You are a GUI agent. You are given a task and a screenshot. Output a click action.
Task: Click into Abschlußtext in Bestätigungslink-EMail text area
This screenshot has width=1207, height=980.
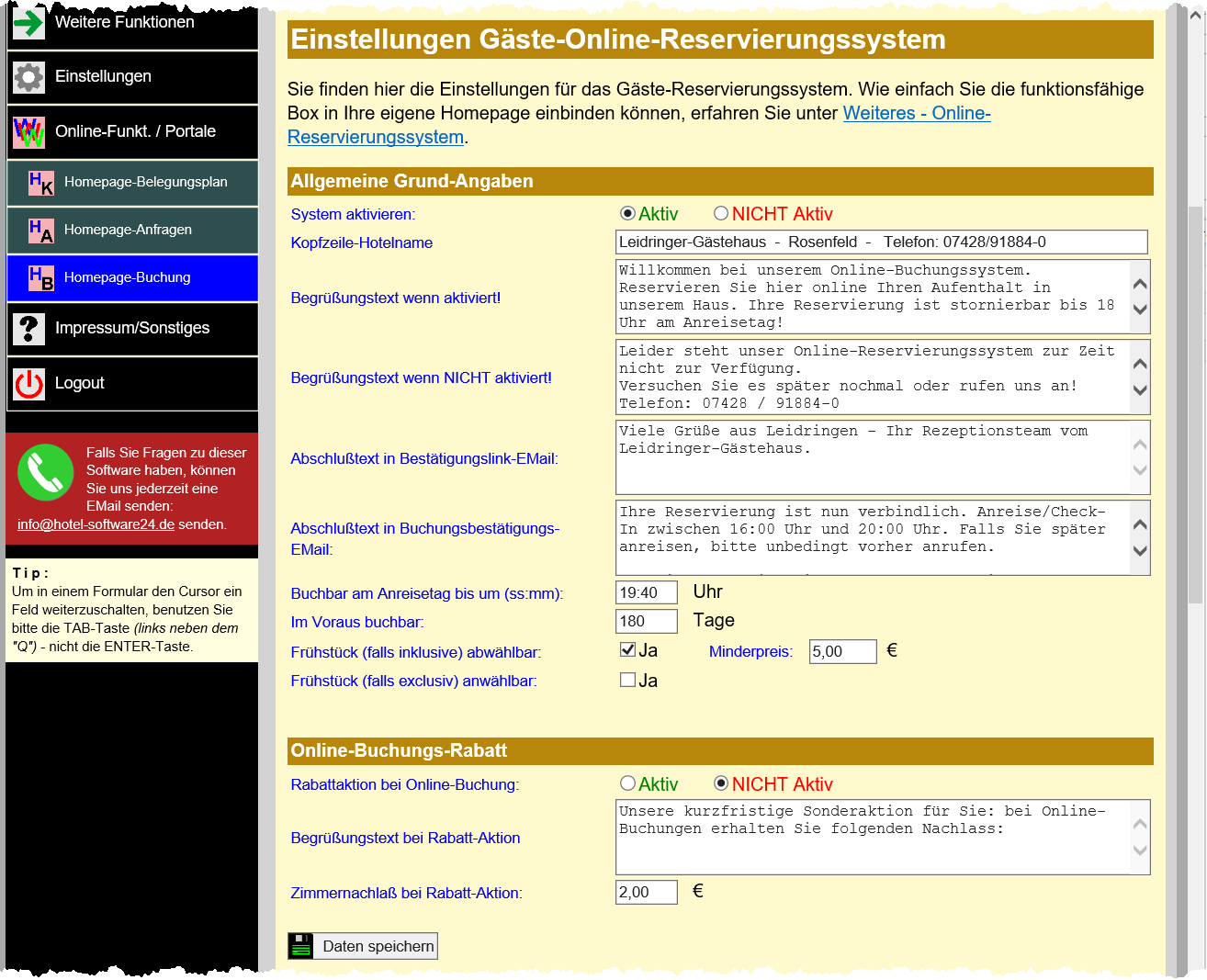(x=873, y=457)
